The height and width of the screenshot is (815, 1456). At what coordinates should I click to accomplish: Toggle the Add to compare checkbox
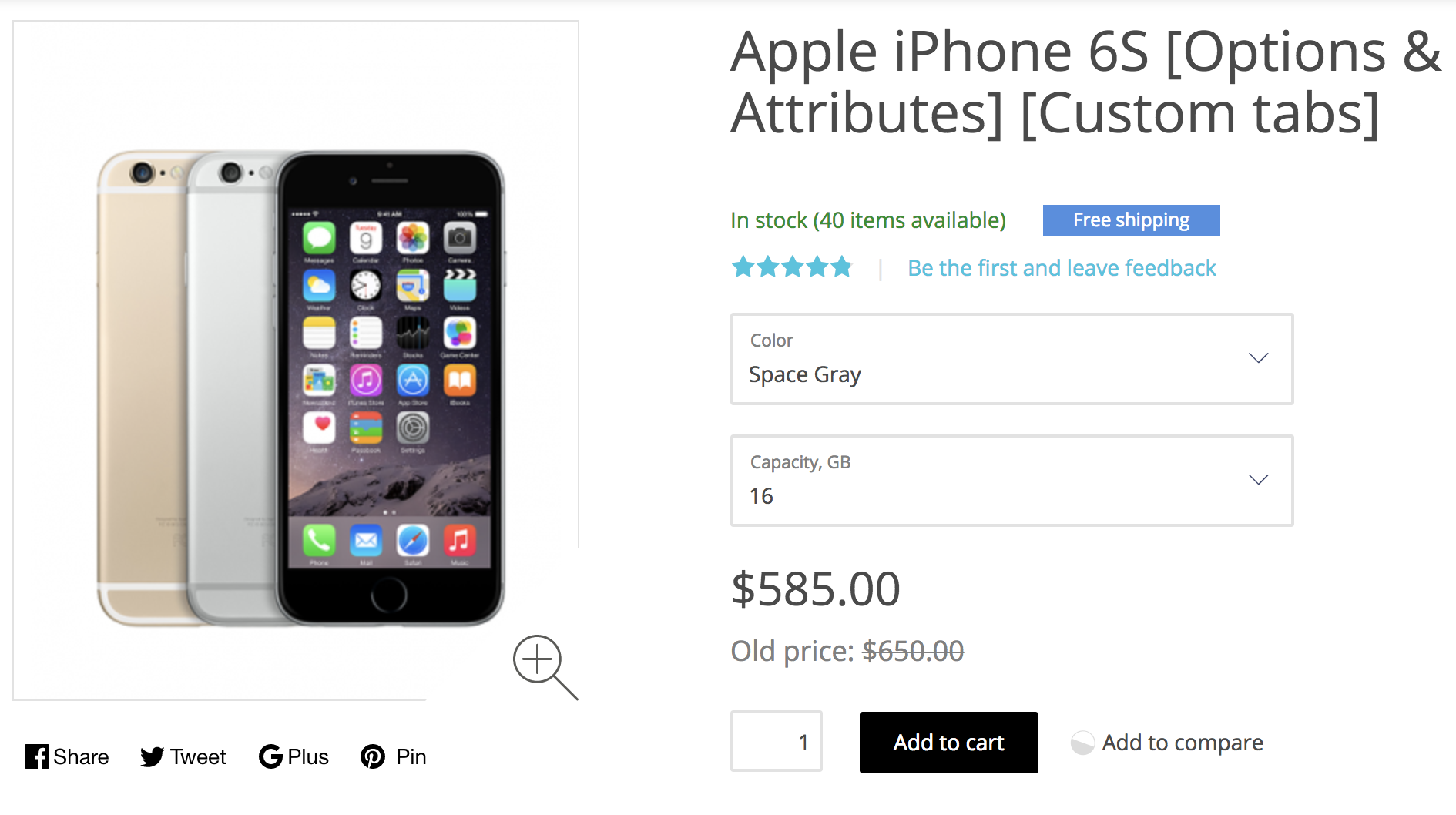[1082, 743]
